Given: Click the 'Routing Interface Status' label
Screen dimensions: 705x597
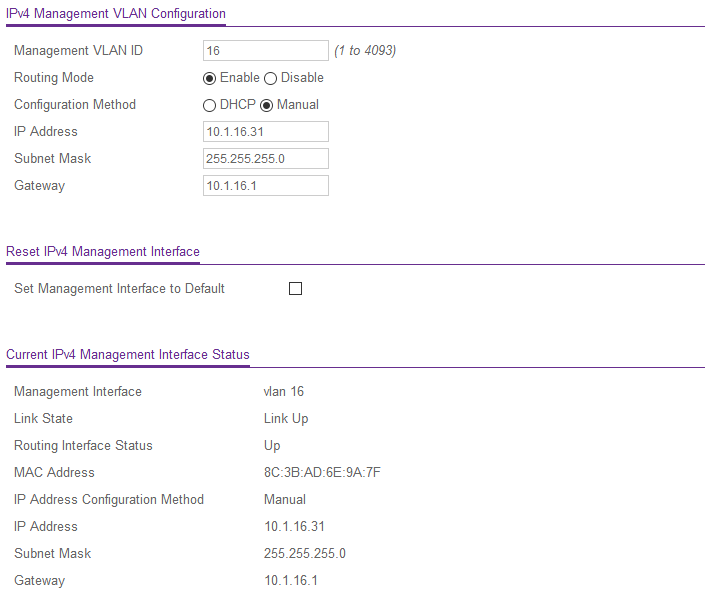Looking at the screenshot, I should click(83, 445).
